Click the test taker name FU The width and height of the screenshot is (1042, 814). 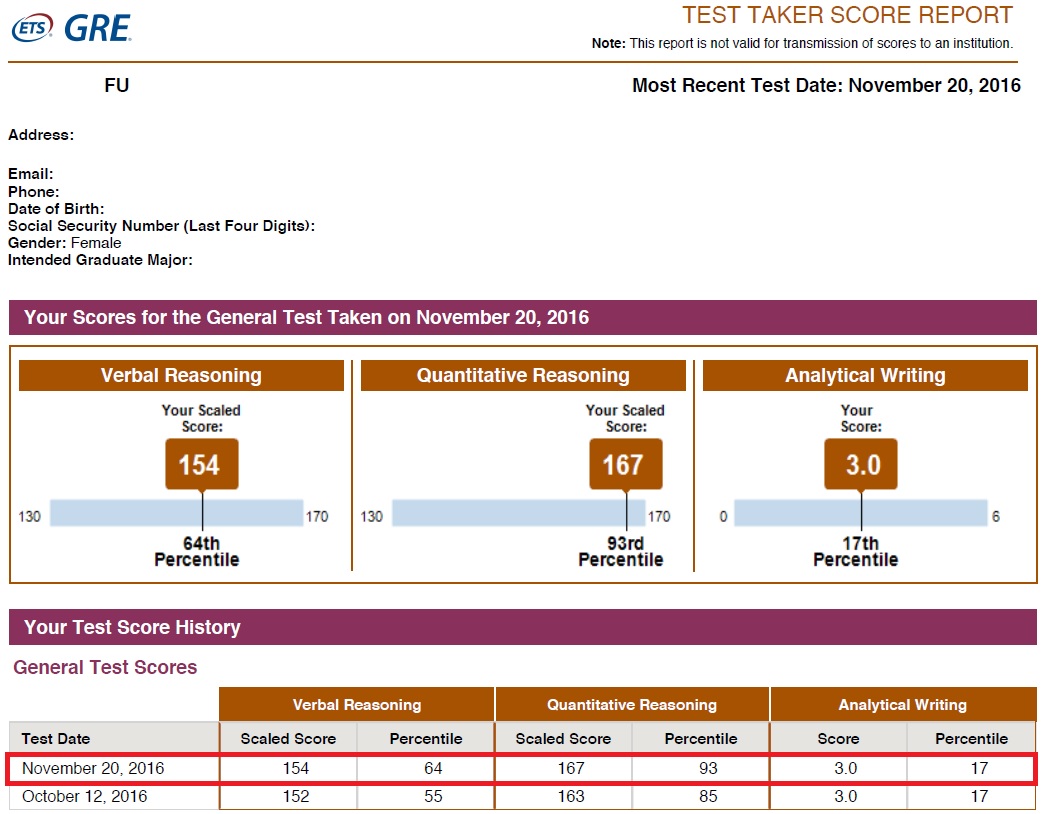click(x=116, y=86)
